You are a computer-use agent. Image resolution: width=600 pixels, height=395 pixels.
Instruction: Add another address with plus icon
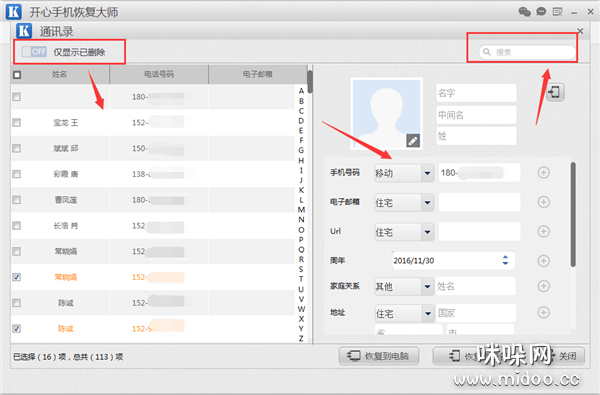(x=543, y=312)
